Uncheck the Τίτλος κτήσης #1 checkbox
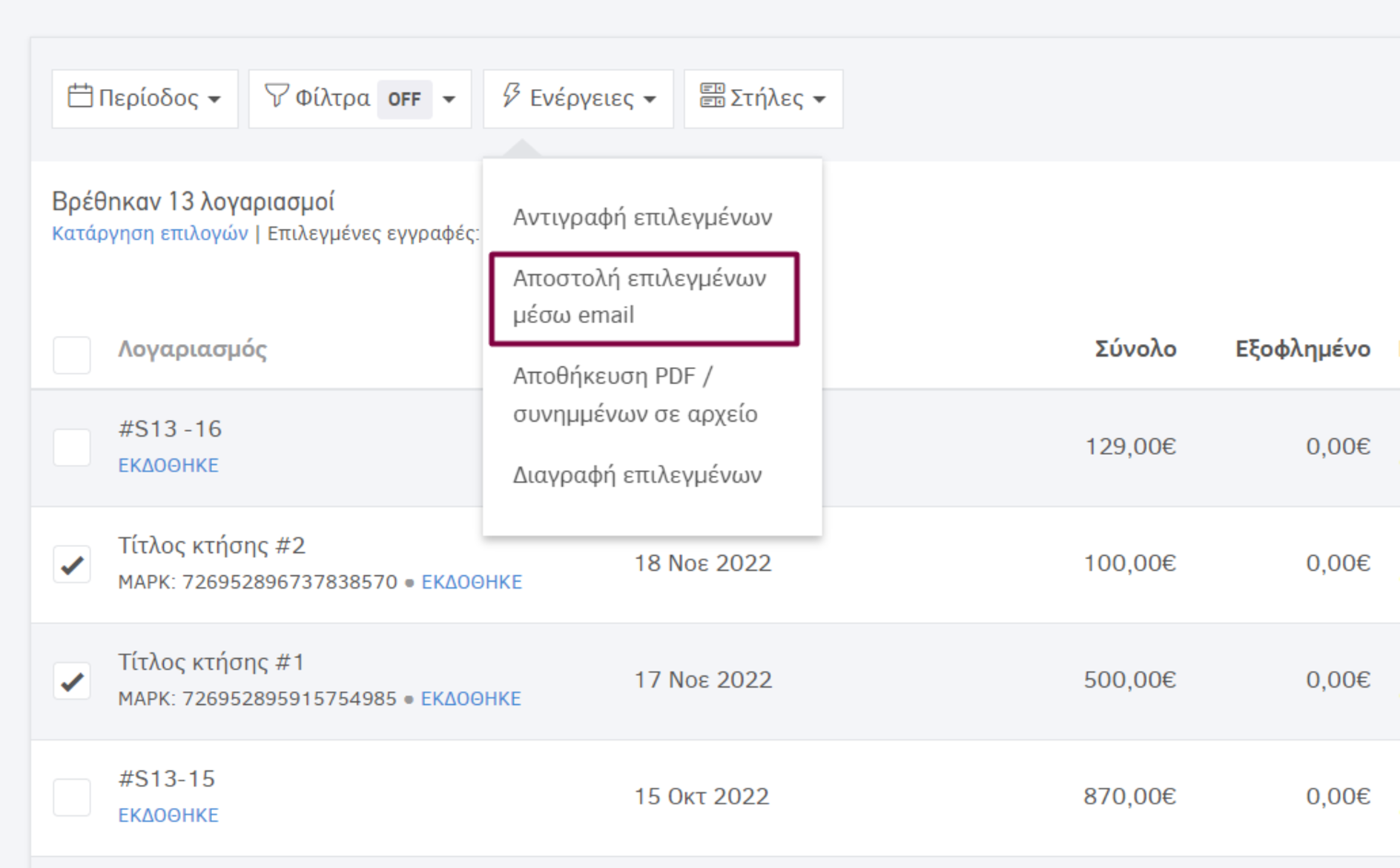The width and height of the screenshot is (1400, 868). (x=72, y=681)
